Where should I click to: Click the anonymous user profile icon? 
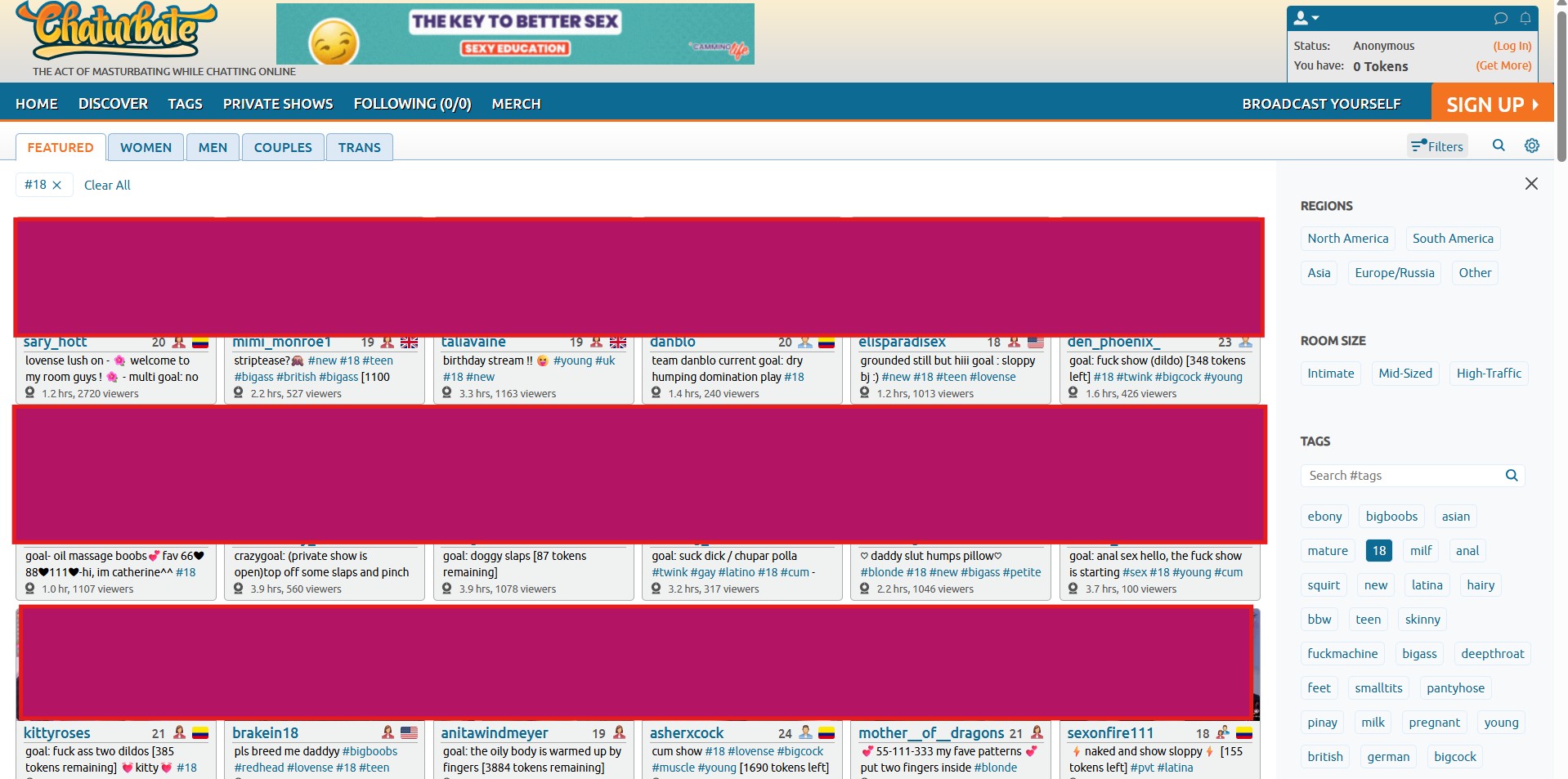point(1299,17)
